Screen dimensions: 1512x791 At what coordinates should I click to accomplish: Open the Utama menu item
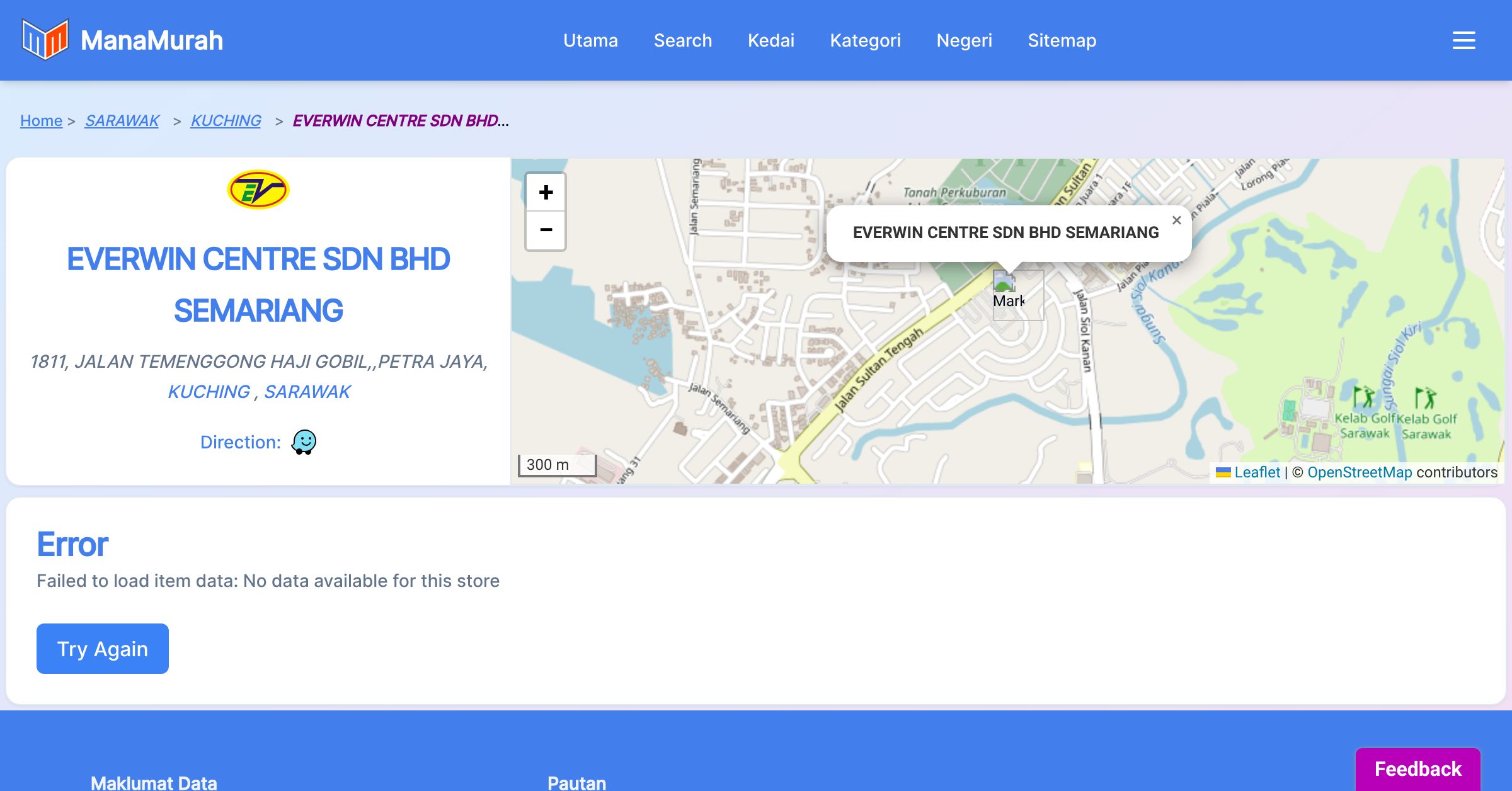point(590,40)
